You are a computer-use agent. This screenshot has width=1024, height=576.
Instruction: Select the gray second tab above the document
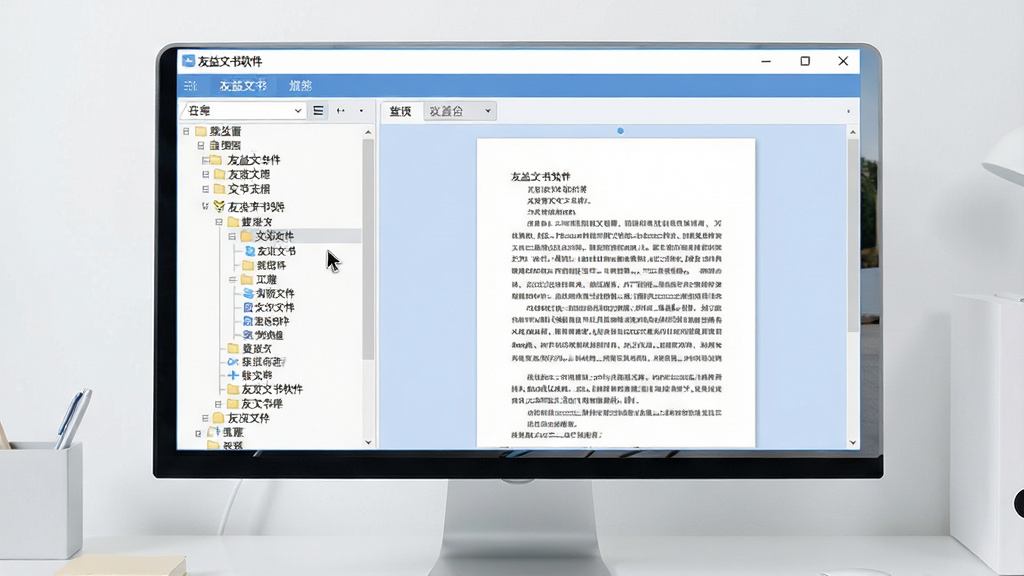click(x=460, y=111)
